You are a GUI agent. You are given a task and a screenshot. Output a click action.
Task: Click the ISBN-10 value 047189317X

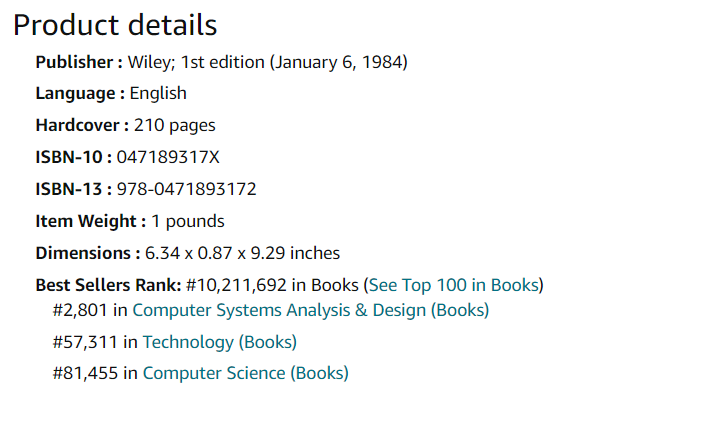(168, 157)
